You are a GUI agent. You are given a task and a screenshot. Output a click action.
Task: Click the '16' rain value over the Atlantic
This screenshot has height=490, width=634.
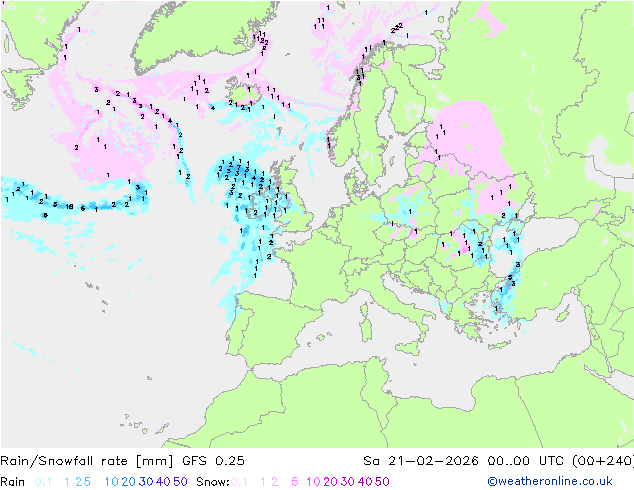tap(70, 207)
